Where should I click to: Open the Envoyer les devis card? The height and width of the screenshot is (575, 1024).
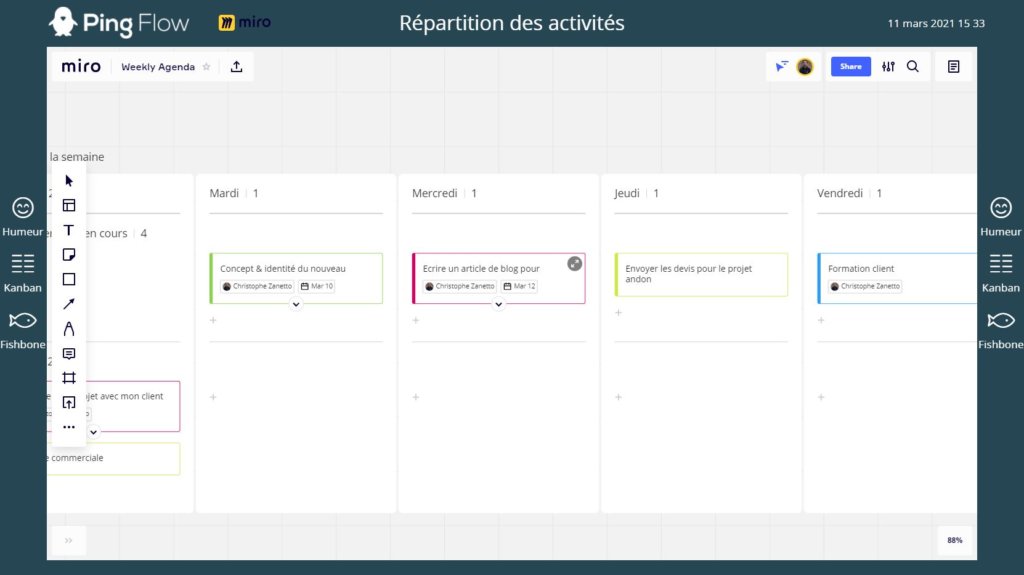[701, 274]
